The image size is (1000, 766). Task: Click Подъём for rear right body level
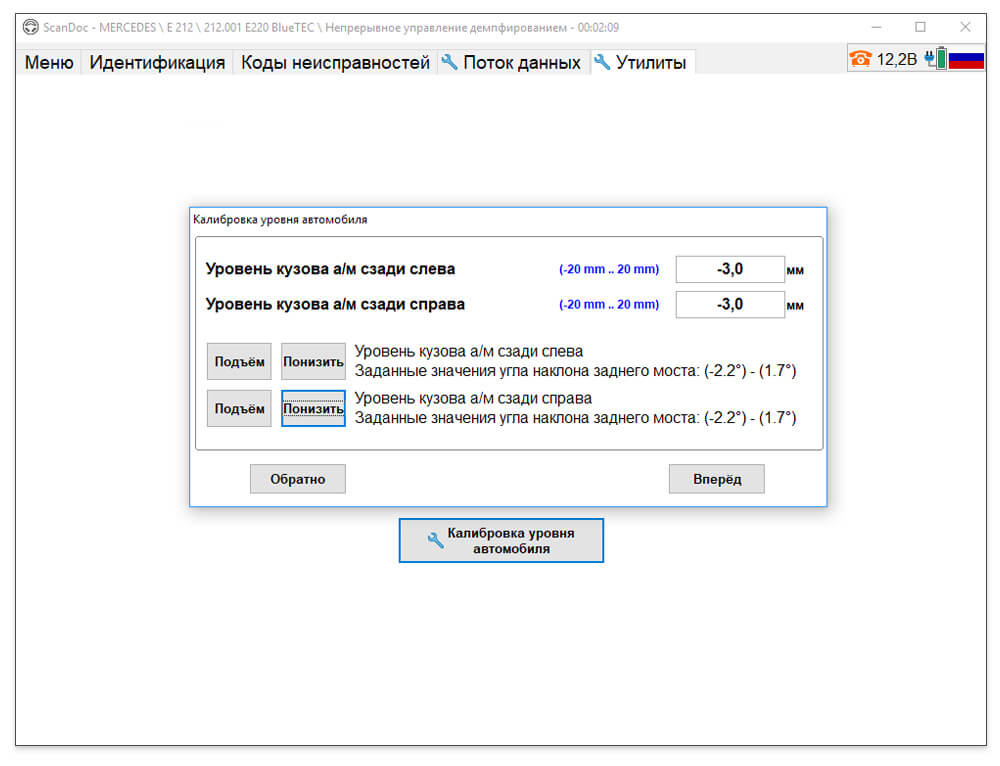click(239, 409)
